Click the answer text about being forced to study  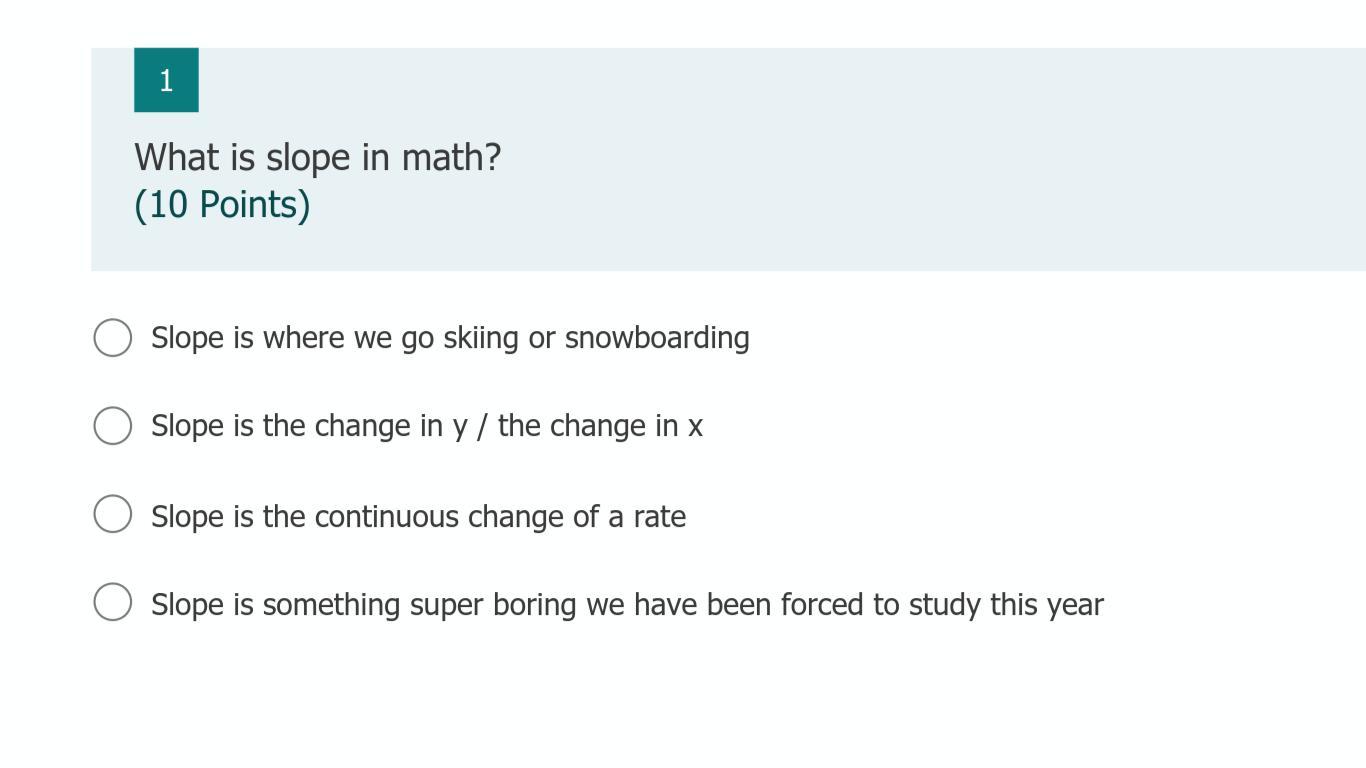[x=627, y=605]
